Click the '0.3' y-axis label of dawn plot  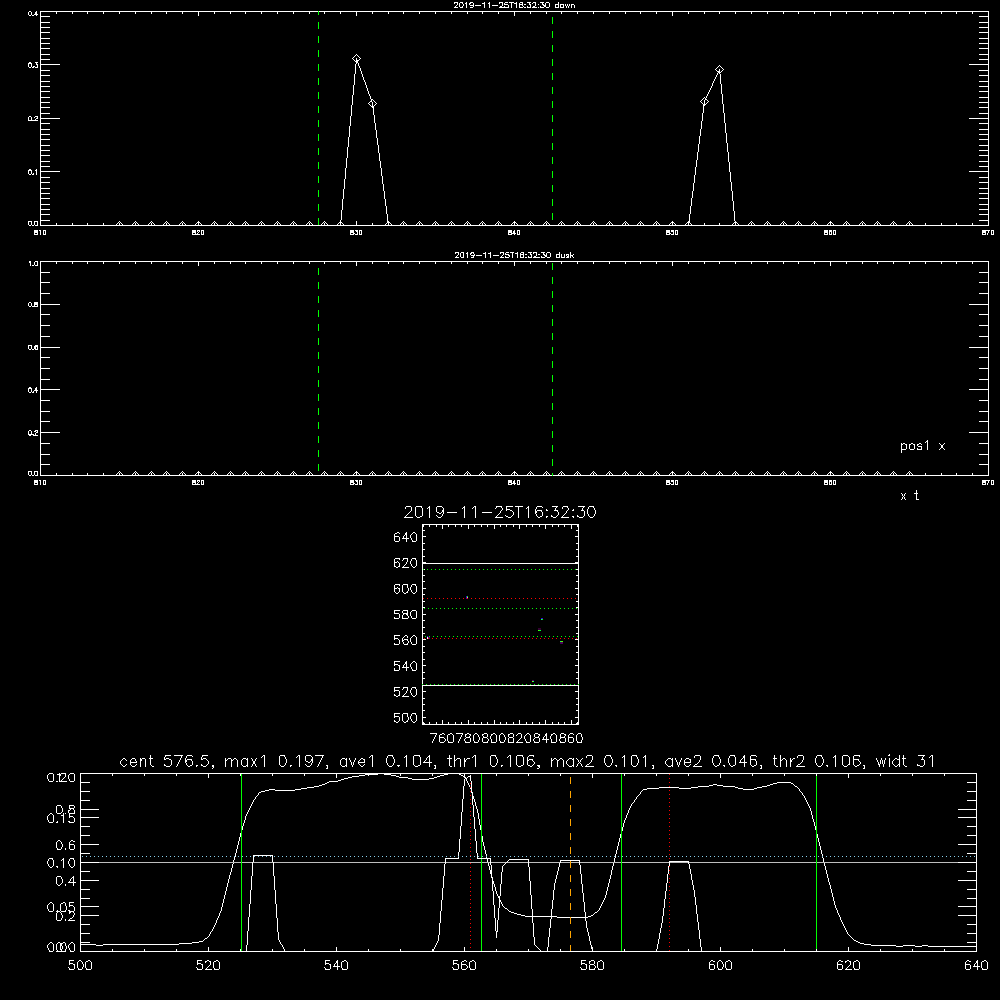(x=33, y=65)
